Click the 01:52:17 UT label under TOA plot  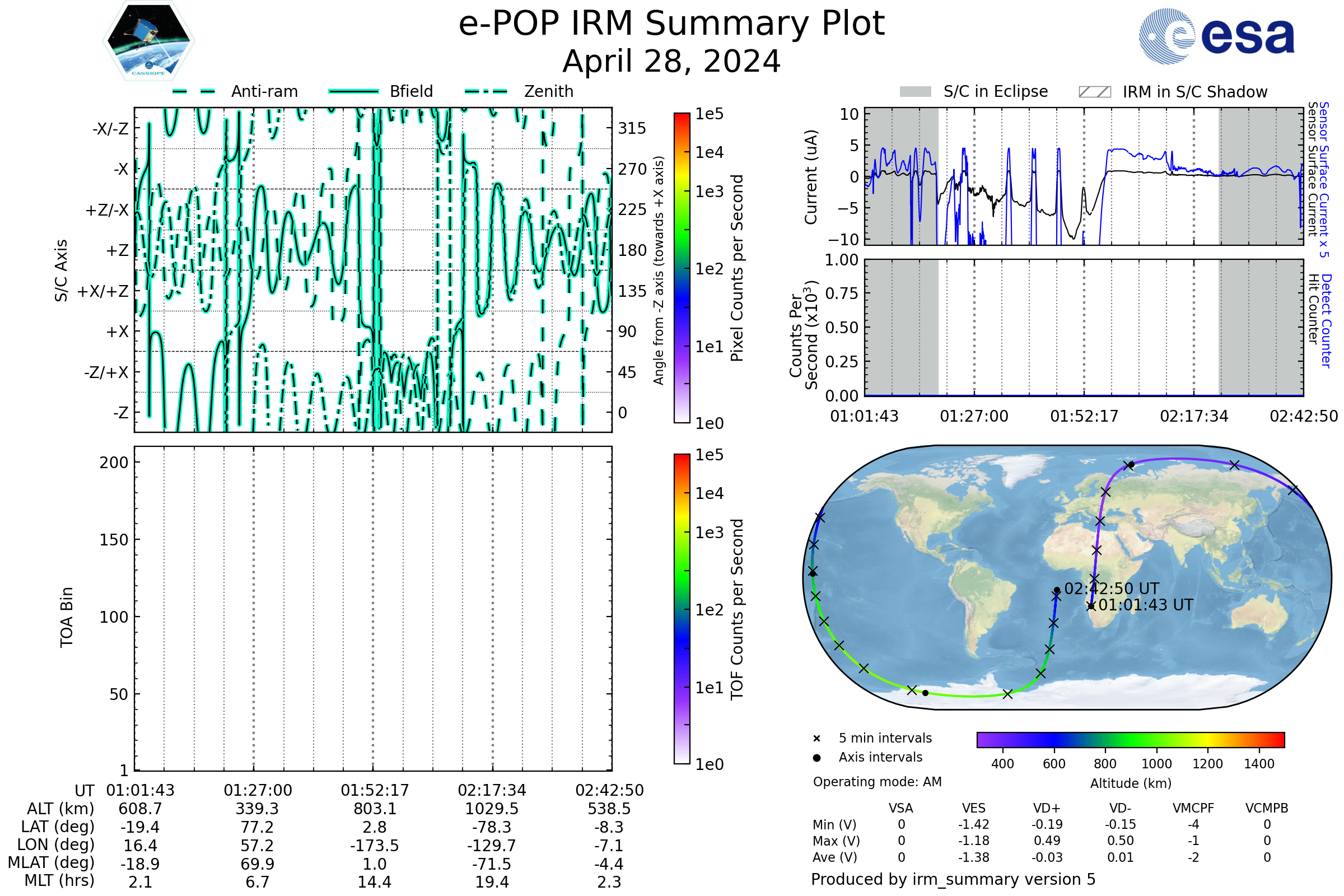[x=375, y=790]
